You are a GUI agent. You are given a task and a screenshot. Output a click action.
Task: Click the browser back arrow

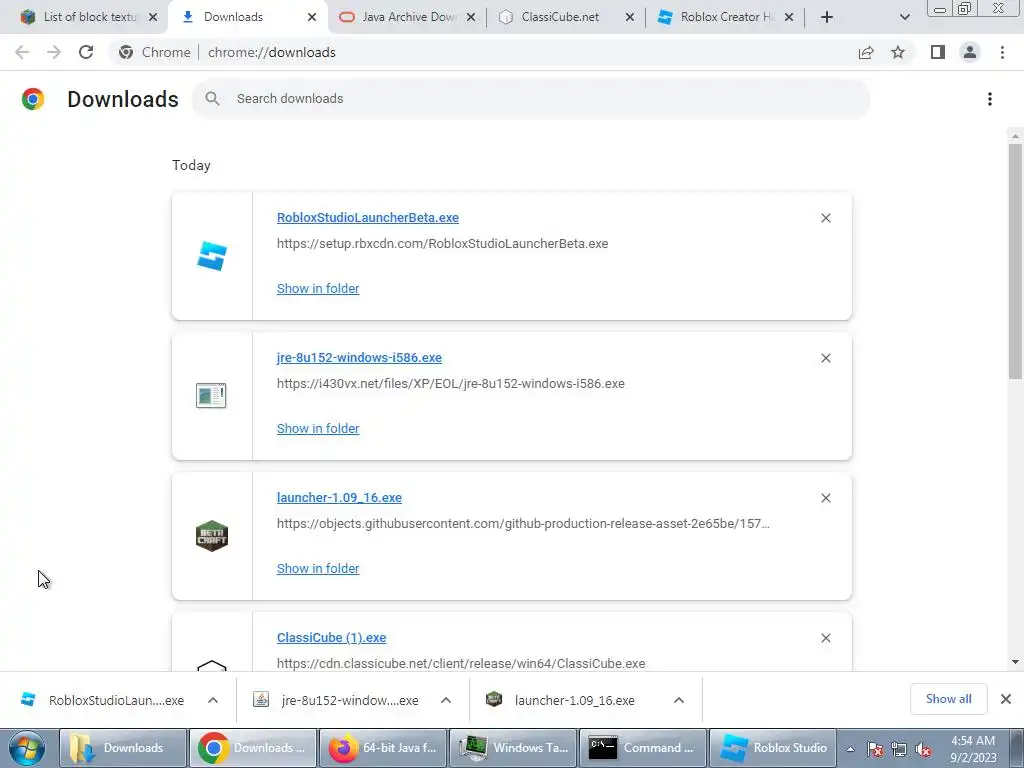click(22, 52)
